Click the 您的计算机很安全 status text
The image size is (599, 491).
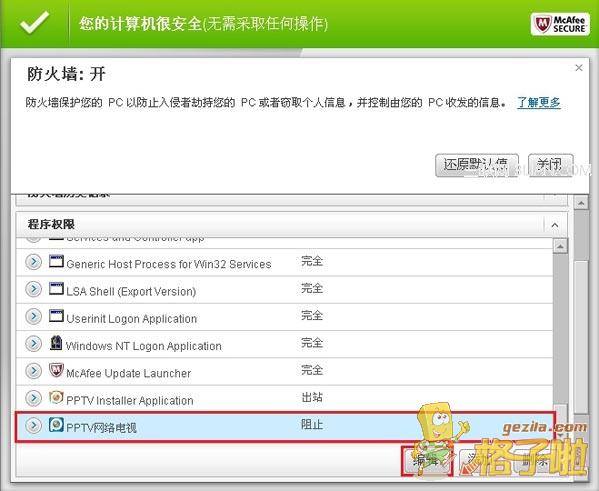click(203, 24)
